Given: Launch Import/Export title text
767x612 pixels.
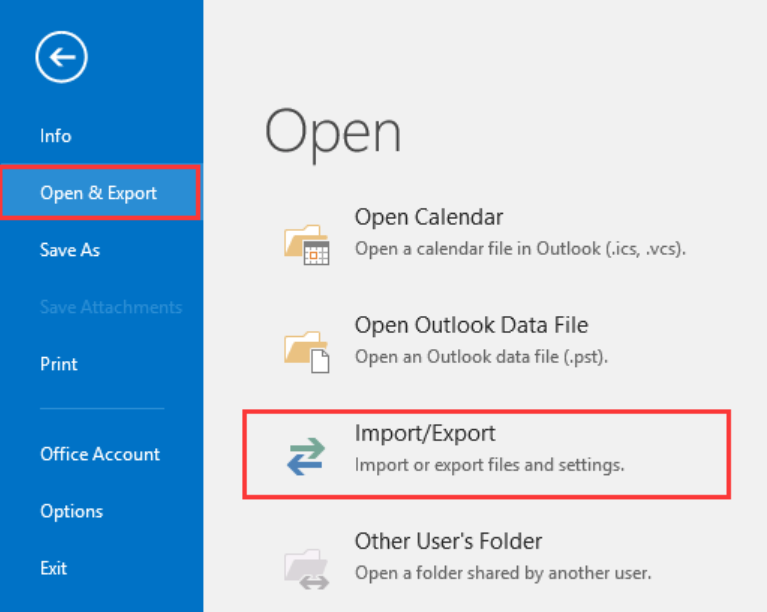Looking at the screenshot, I should 425,433.
